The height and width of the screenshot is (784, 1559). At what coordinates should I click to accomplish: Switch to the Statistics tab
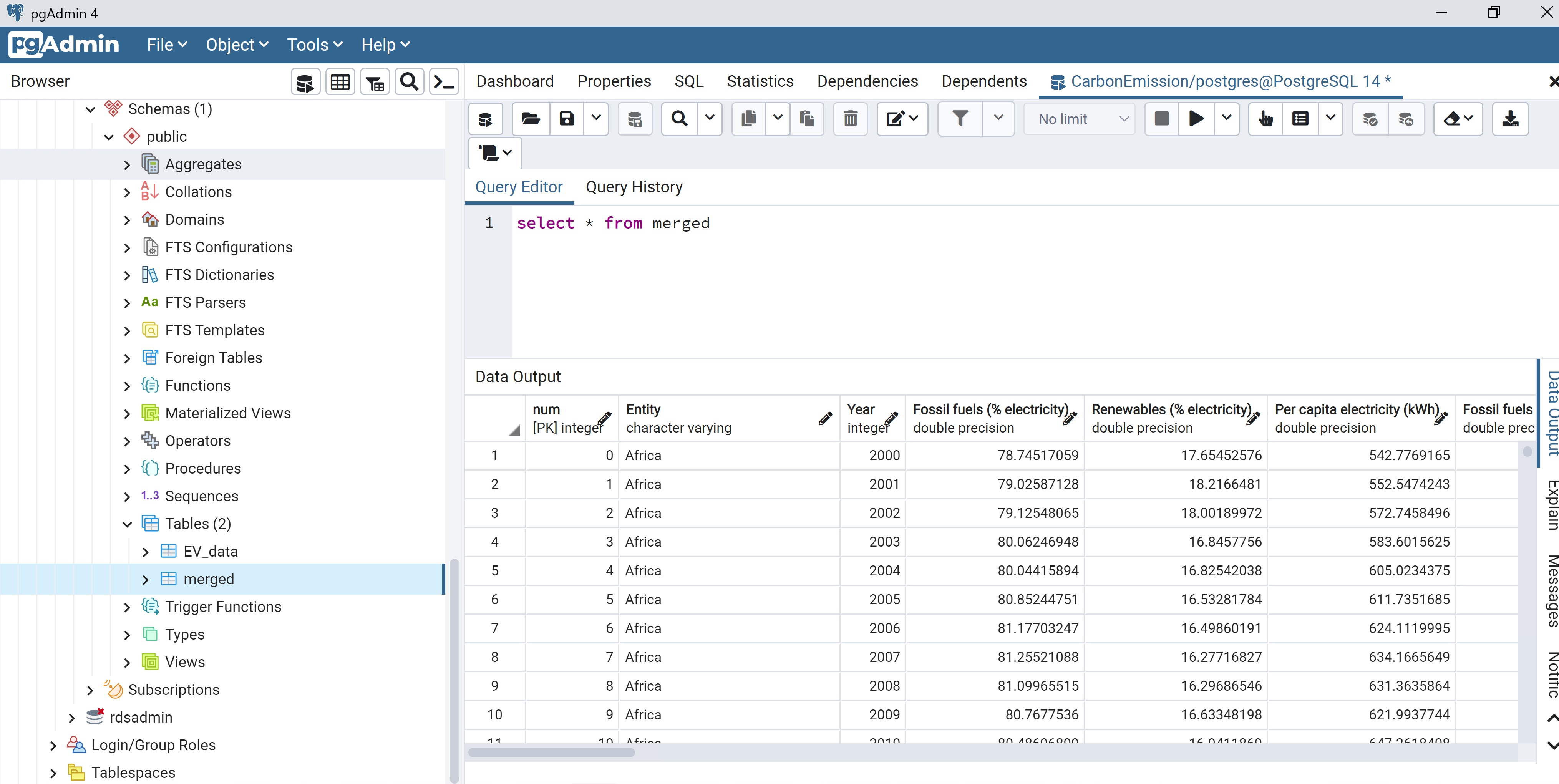point(760,81)
